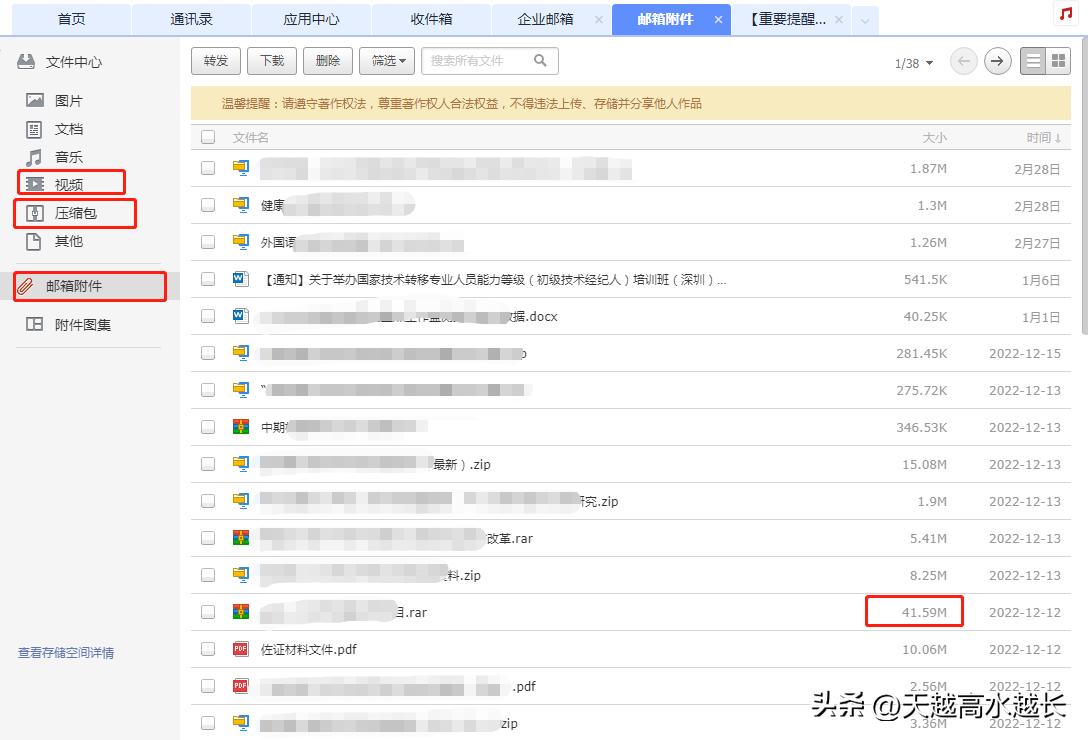1088x740 pixels.
Task: Switch to grid view using the grid icon
Action: 1056,60
